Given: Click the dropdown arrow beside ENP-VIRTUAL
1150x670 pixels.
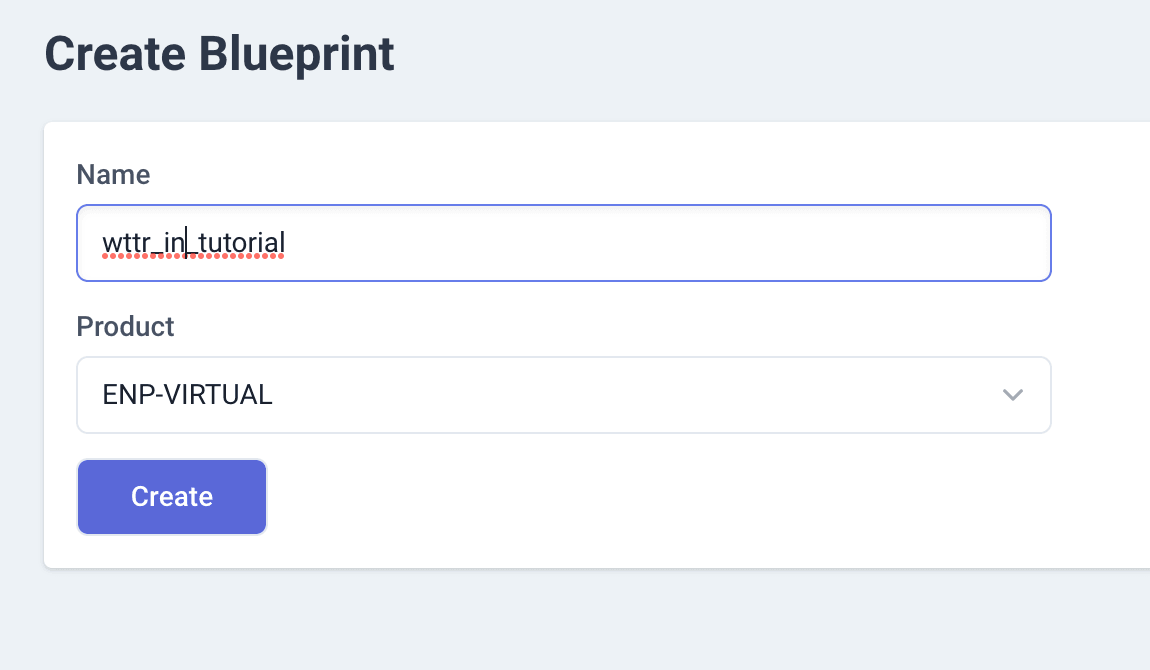Looking at the screenshot, I should 1013,395.
